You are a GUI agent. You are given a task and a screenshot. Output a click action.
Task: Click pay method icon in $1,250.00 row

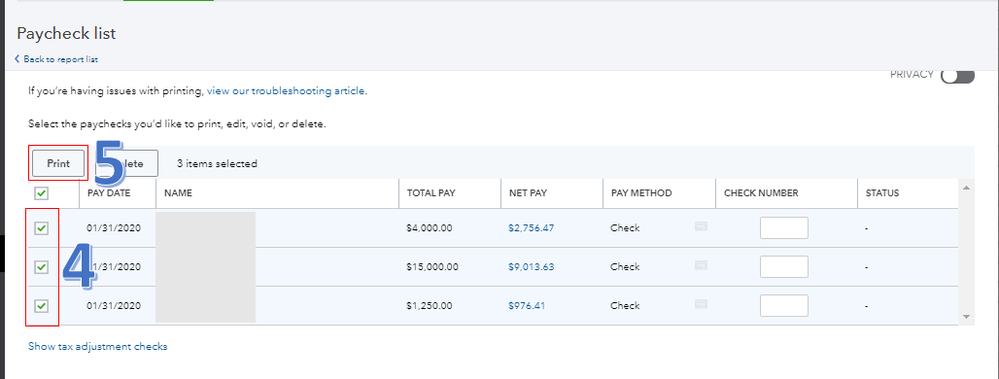click(x=701, y=304)
